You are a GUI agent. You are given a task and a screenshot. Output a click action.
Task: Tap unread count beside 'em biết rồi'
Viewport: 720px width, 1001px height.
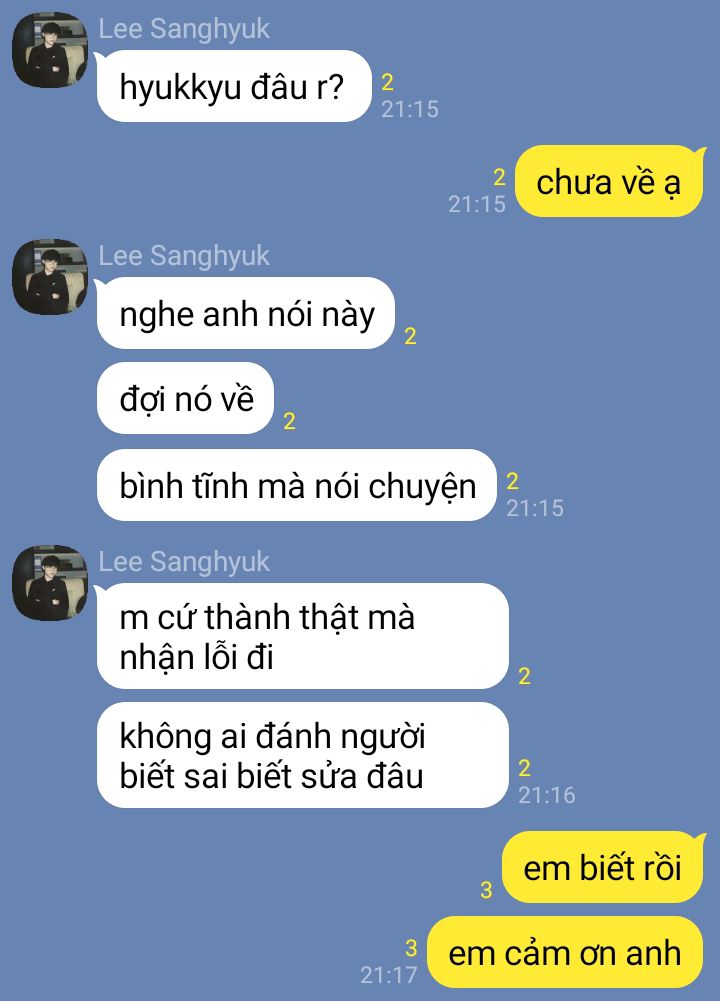tap(486, 889)
